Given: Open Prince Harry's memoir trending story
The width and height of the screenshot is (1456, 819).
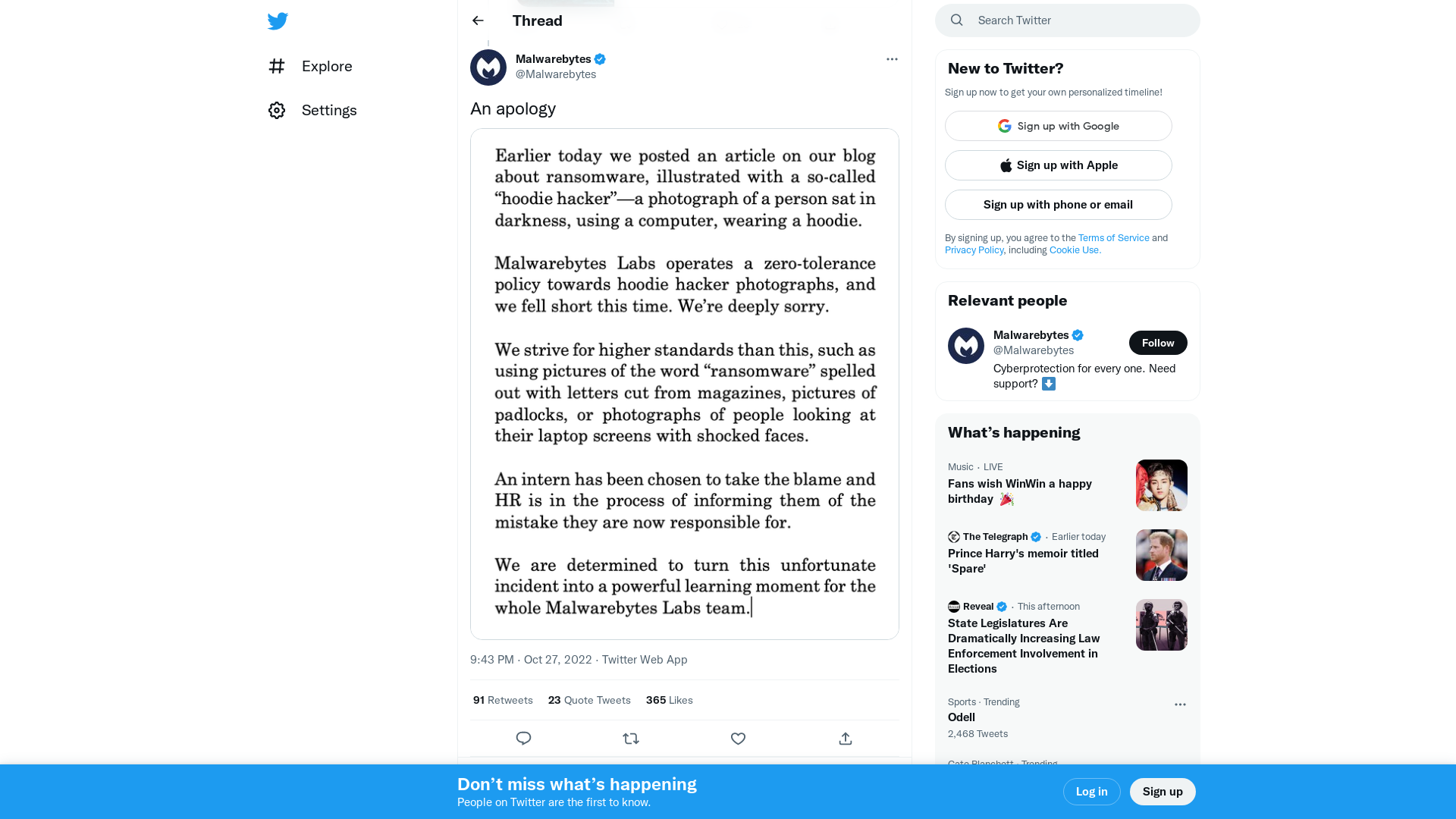Looking at the screenshot, I should click(x=1023, y=561).
